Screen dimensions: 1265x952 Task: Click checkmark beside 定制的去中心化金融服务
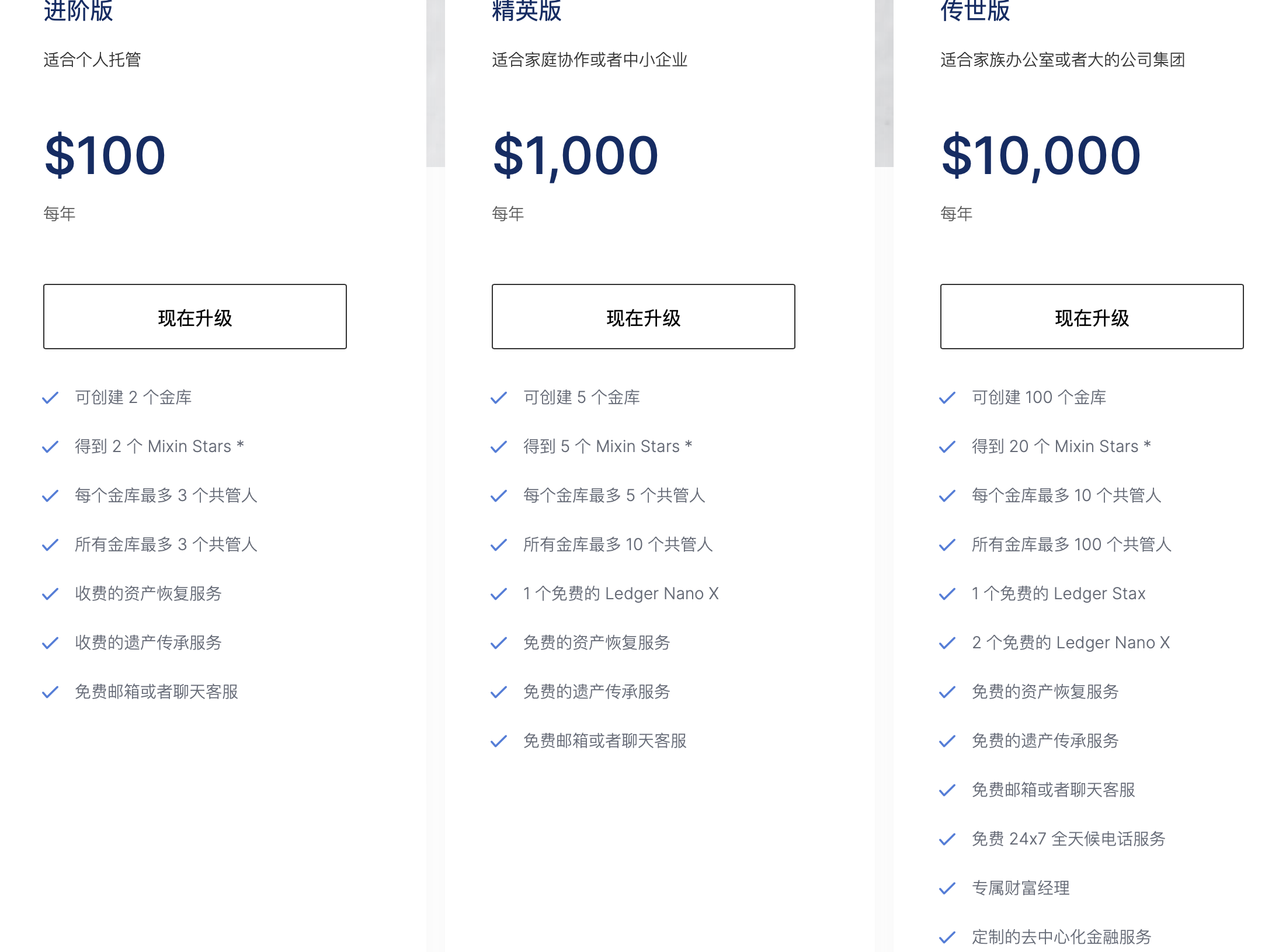point(947,937)
